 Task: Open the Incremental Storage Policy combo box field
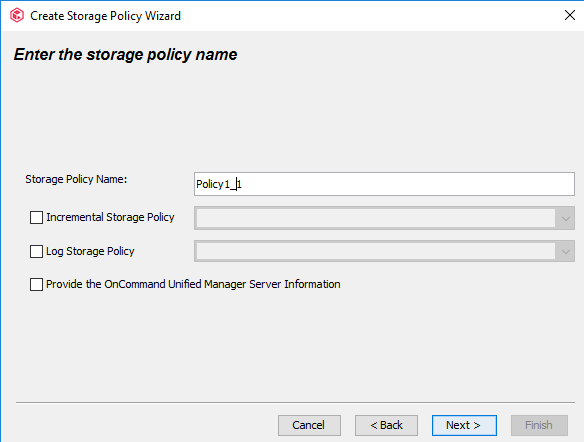pyautogui.click(x=384, y=218)
